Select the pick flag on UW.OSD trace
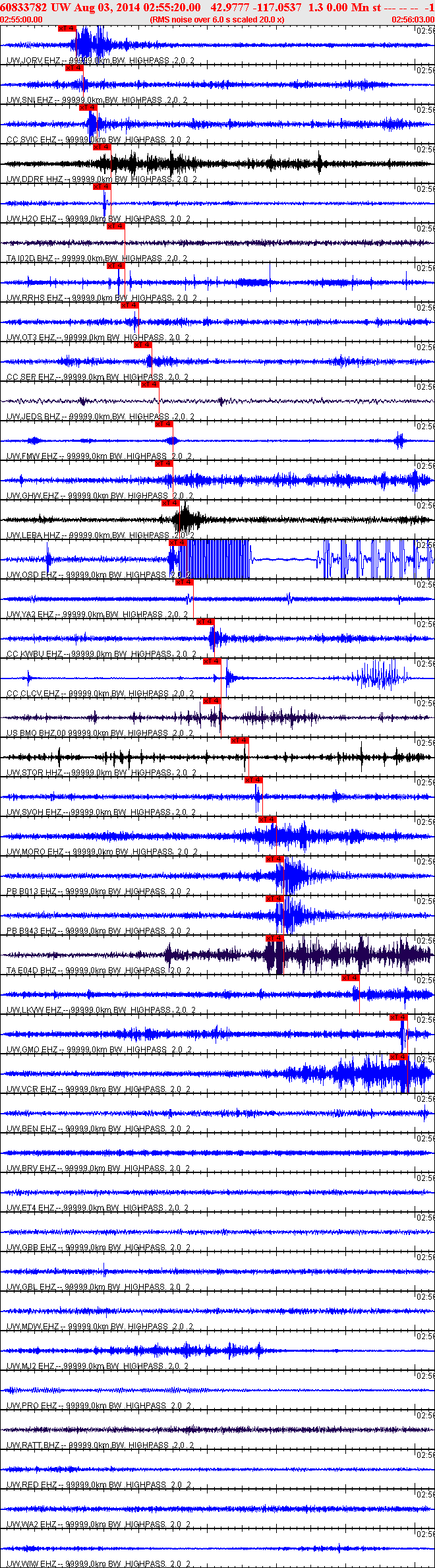 pos(178,543)
